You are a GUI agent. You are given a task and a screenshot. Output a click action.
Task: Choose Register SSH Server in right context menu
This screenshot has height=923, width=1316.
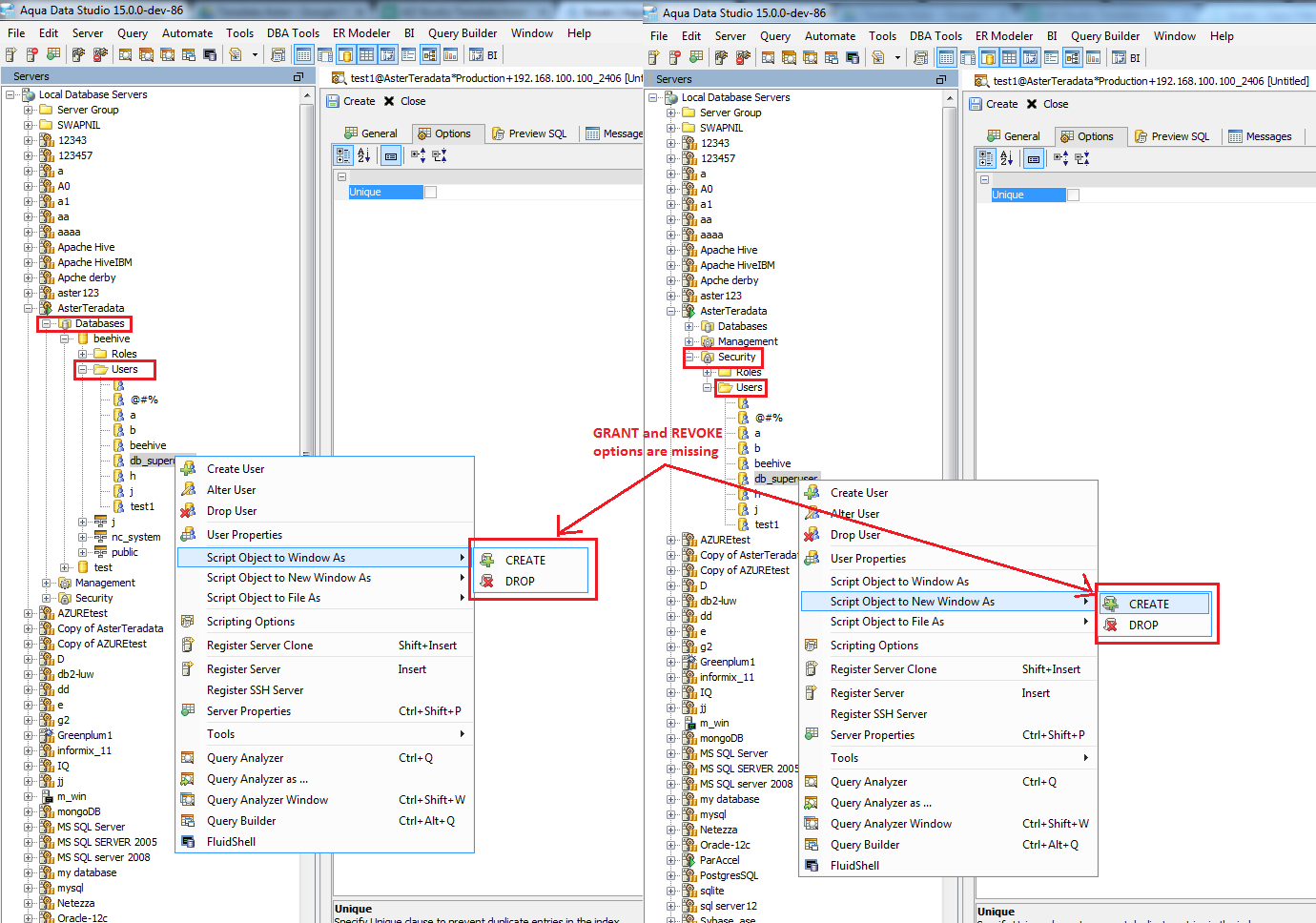948,714
